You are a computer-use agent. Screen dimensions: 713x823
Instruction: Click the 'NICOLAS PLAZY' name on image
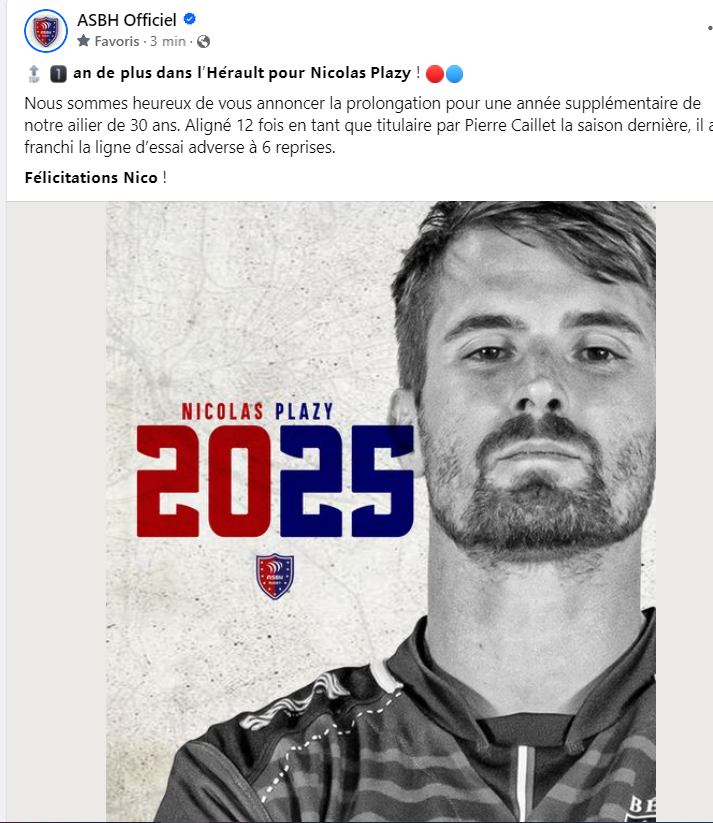pos(257,412)
